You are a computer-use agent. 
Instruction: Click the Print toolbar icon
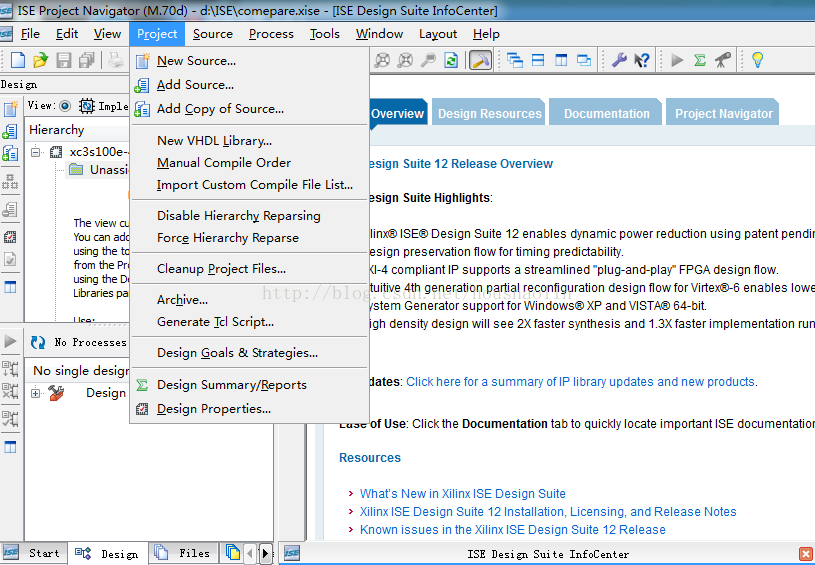click(x=115, y=60)
